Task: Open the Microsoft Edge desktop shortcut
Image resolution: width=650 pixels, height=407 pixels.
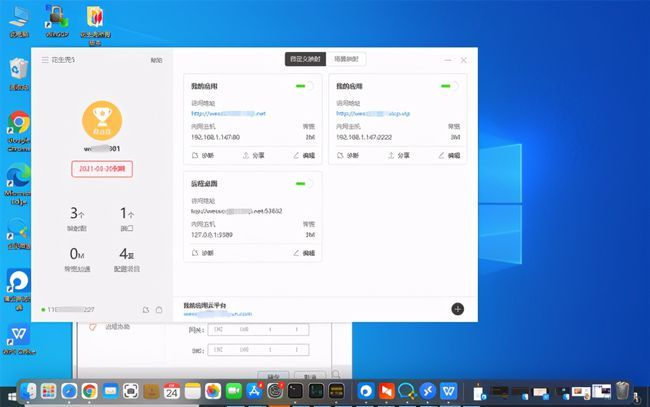Action: click(18, 183)
